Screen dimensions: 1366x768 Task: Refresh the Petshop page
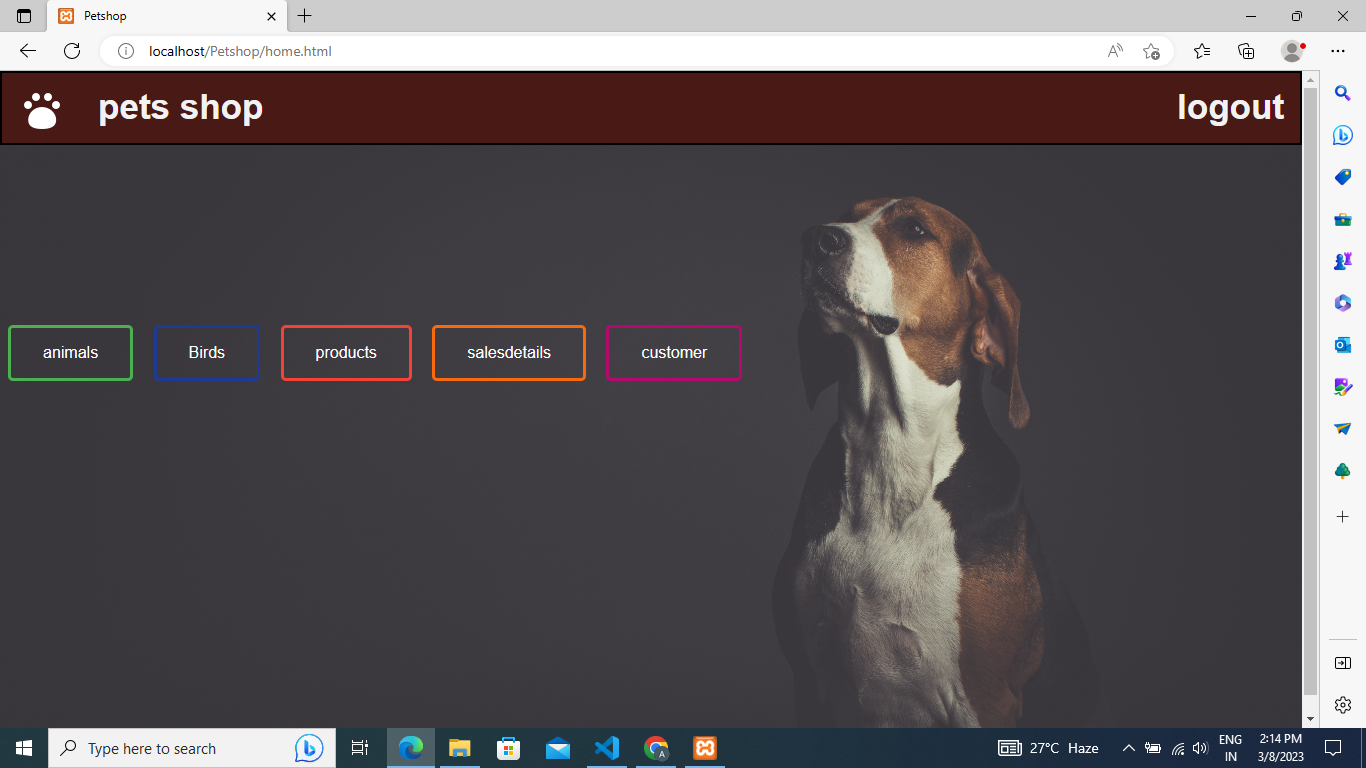click(x=71, y=51)
